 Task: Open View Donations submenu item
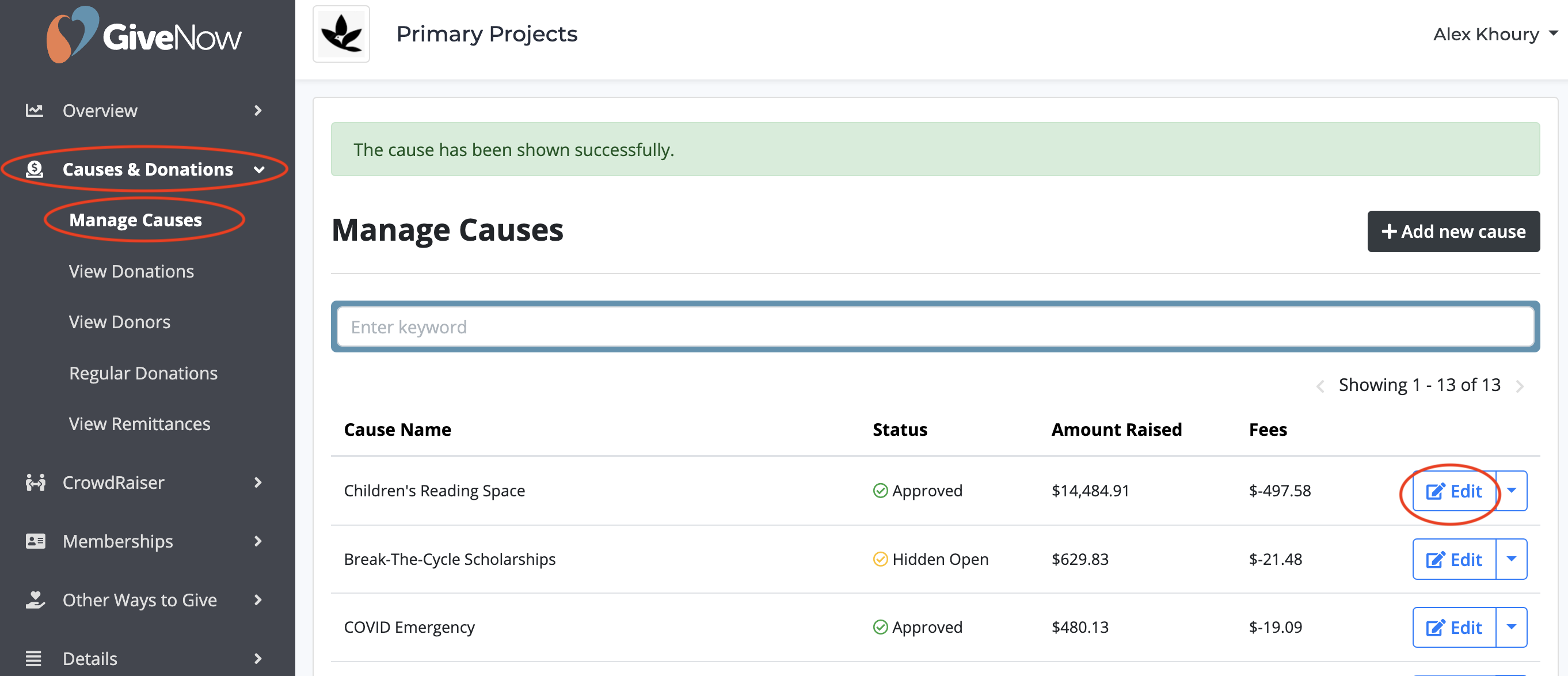(x=131, y=271)
